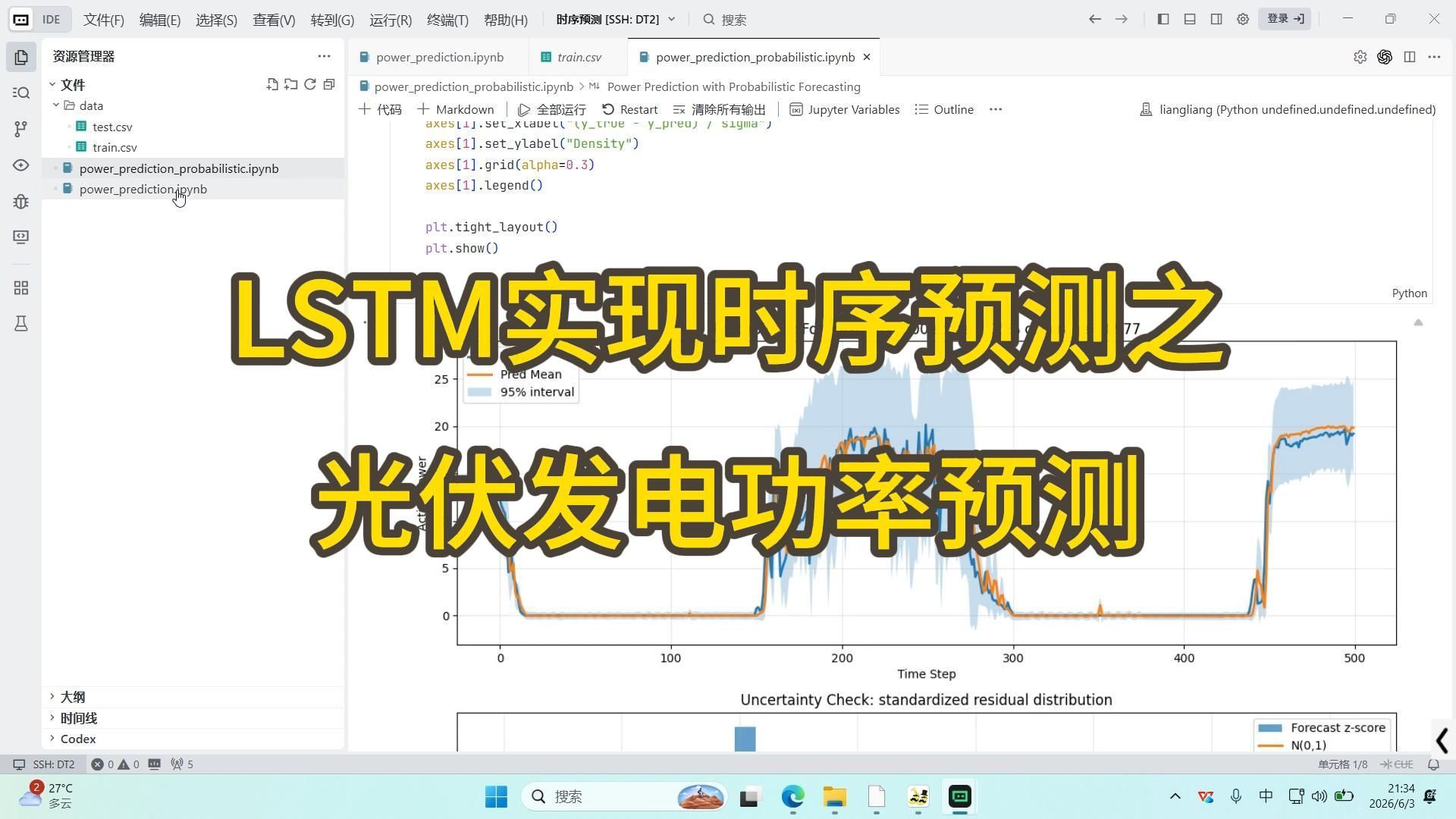
Task: Open the Extensions view in activity bar
Action: point(21,288)
